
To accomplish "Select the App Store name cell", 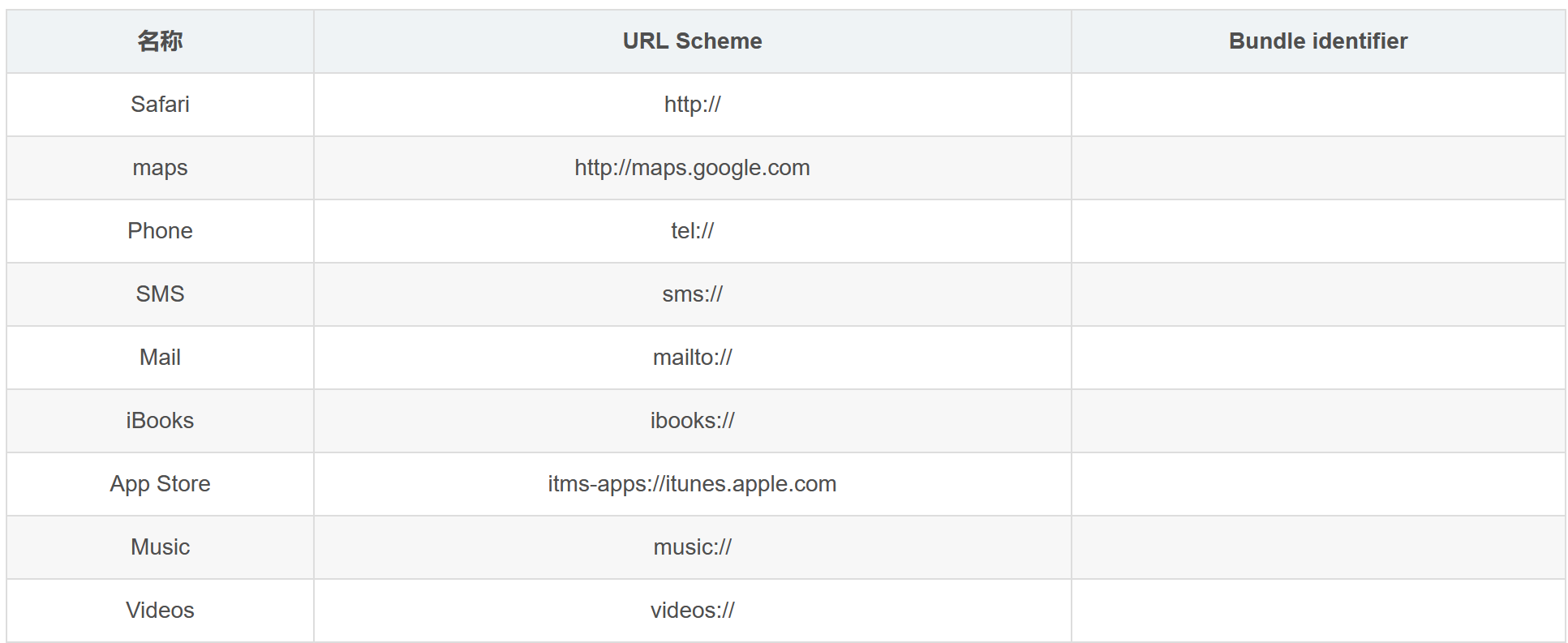I will pyautogui.click(x=160, y=484).
